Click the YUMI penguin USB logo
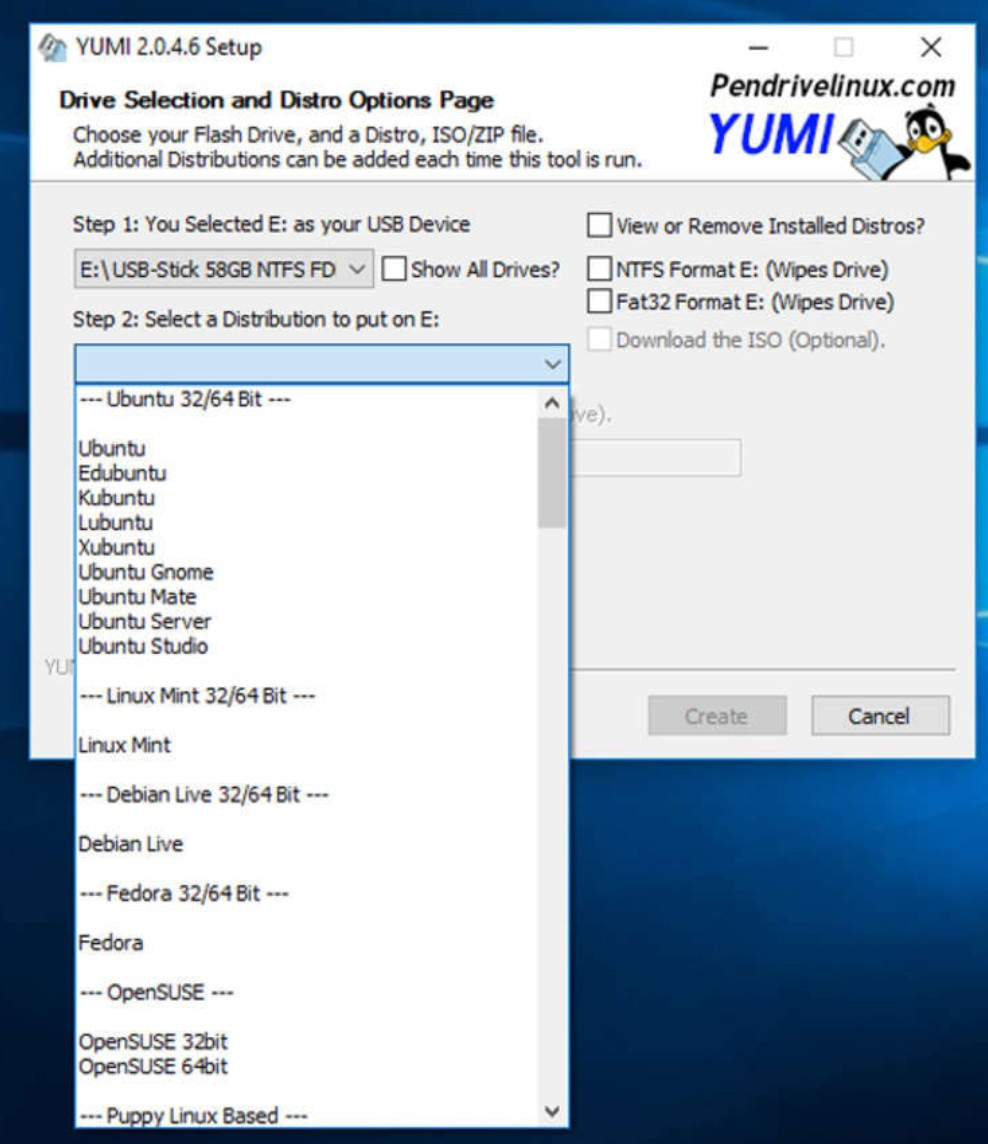 coord(902,142)
